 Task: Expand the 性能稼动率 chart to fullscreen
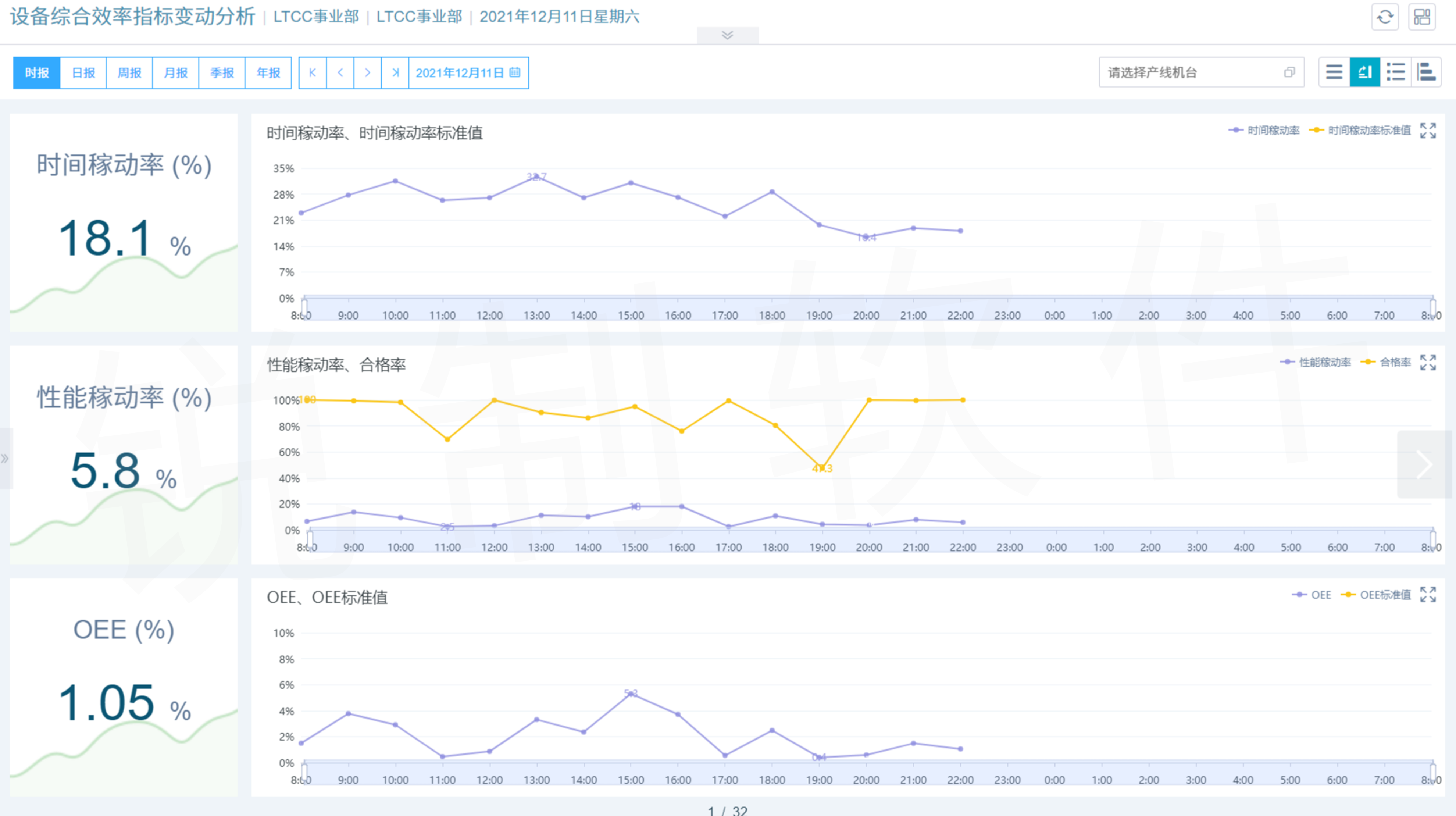1428,363
